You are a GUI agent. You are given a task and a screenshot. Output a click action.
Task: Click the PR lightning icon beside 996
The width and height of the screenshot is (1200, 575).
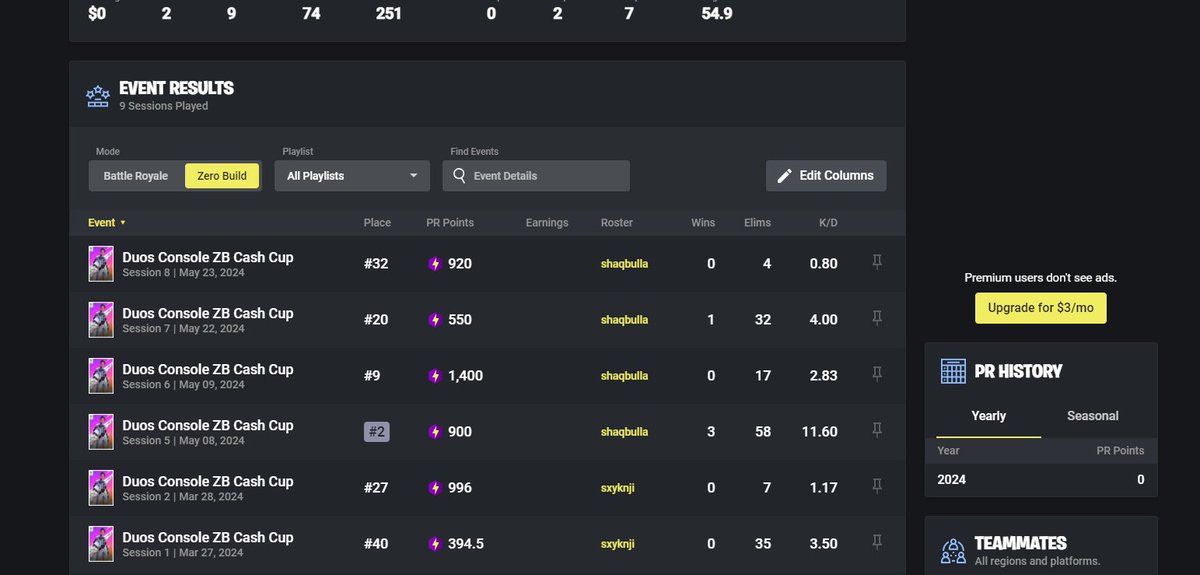(434, 488)
